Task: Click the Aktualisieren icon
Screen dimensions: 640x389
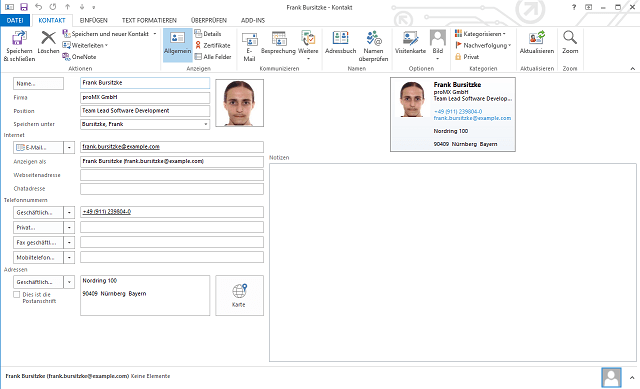Action: tap(537, 42)
